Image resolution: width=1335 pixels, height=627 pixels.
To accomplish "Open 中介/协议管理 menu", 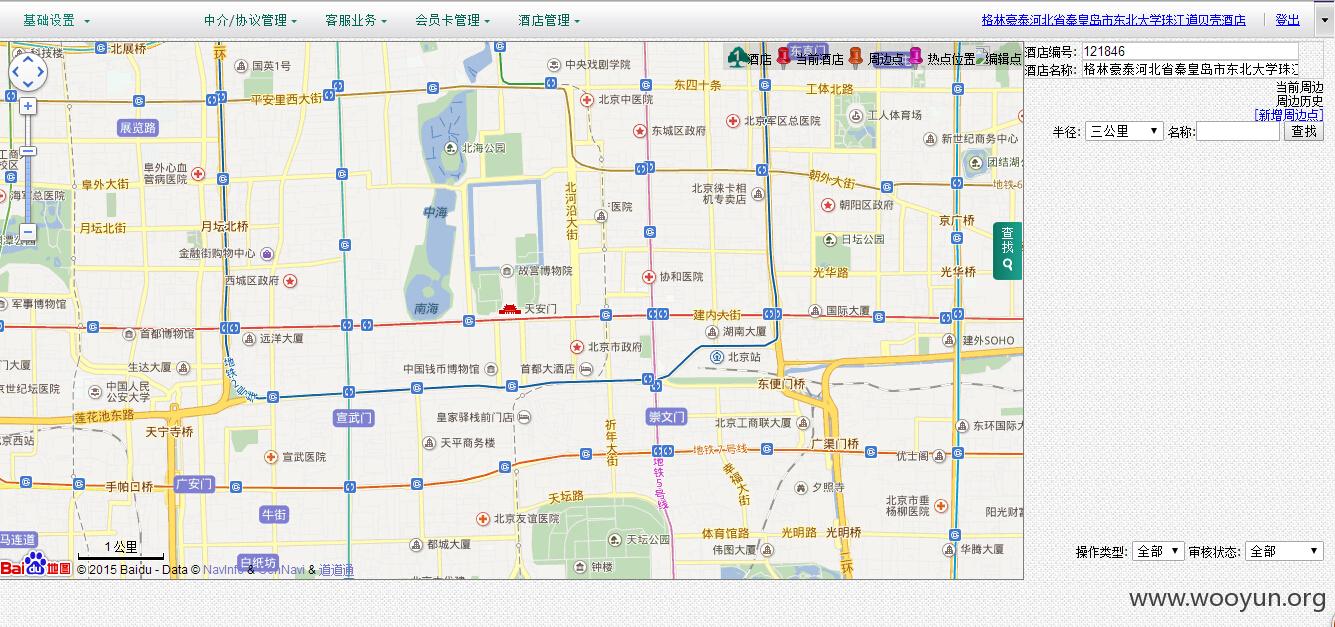I will tap(250, 20).
